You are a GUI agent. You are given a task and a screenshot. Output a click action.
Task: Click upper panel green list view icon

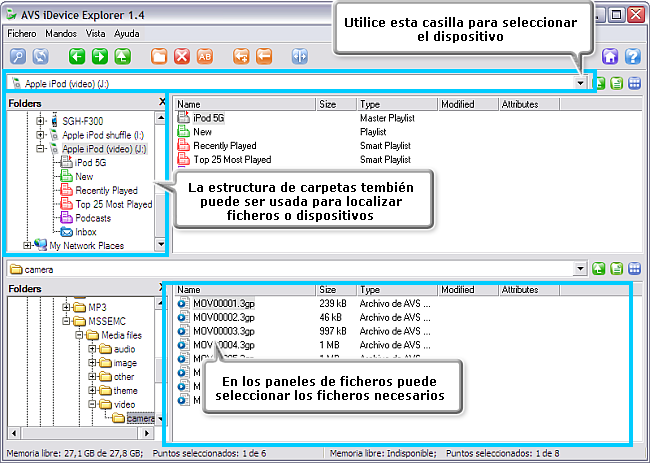[617, 83]
